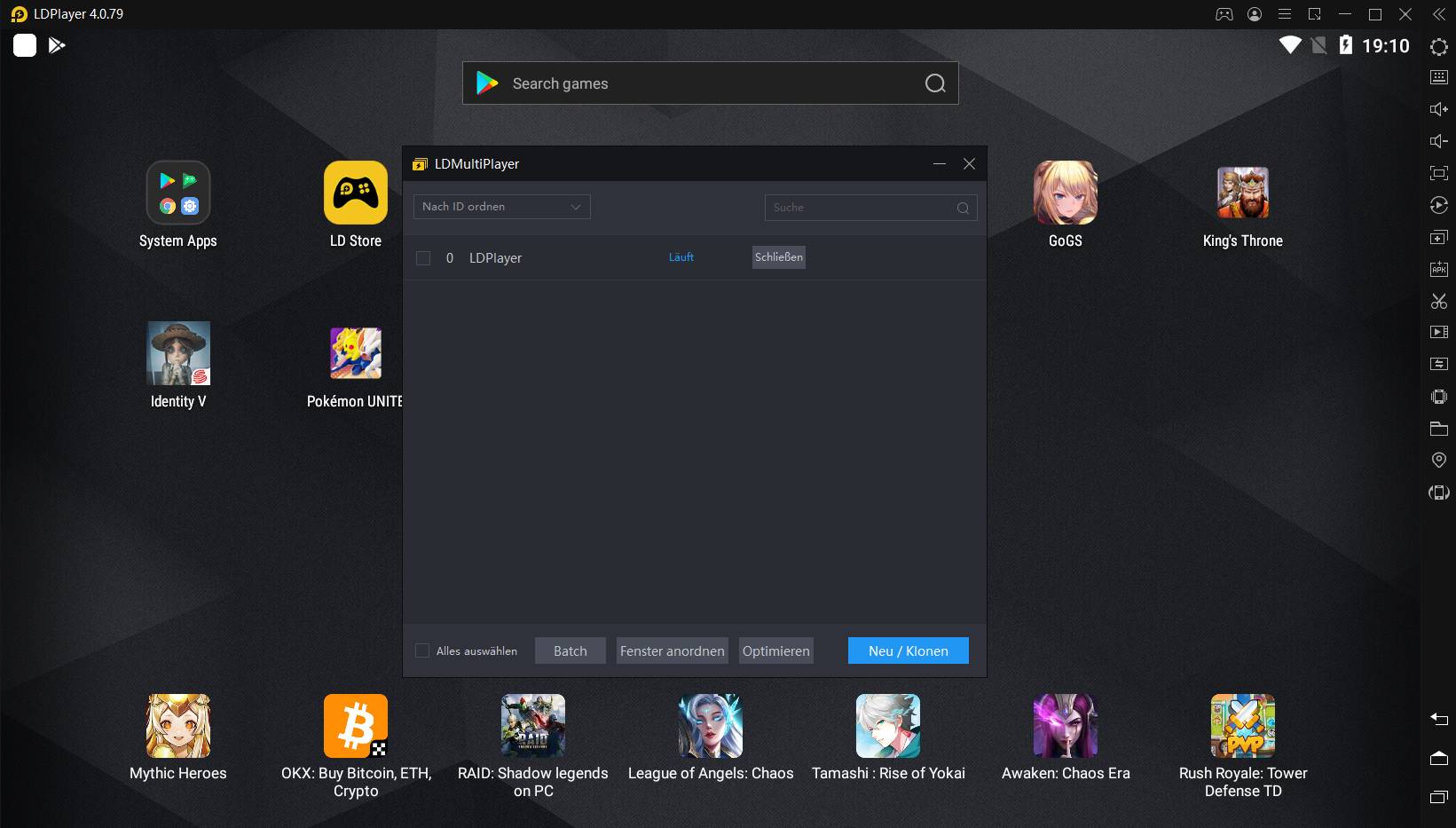Click the magnifier icon in the Suche field
Viewport: 1456px width, 828px height.
[x=963, y=208]
